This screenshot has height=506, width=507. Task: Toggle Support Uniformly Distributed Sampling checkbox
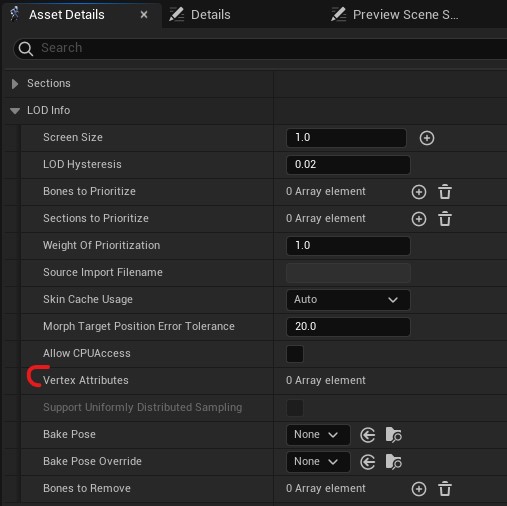coord(295,408)
